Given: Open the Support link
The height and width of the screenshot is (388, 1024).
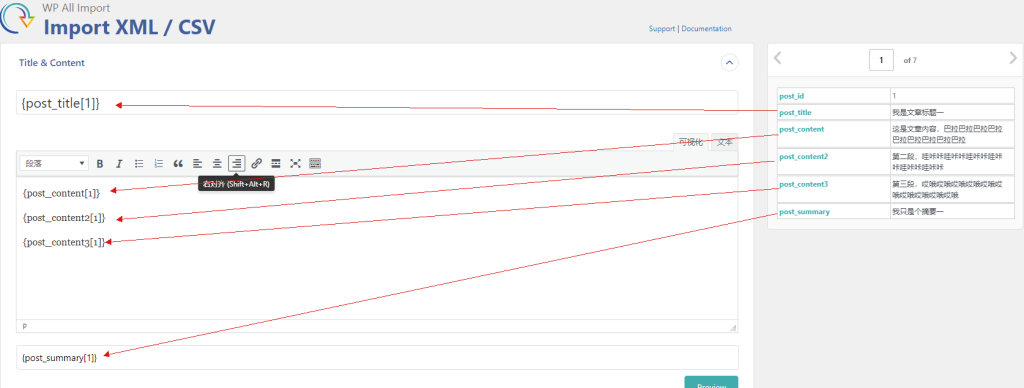Looking at the screenshot, I should 662,29.
